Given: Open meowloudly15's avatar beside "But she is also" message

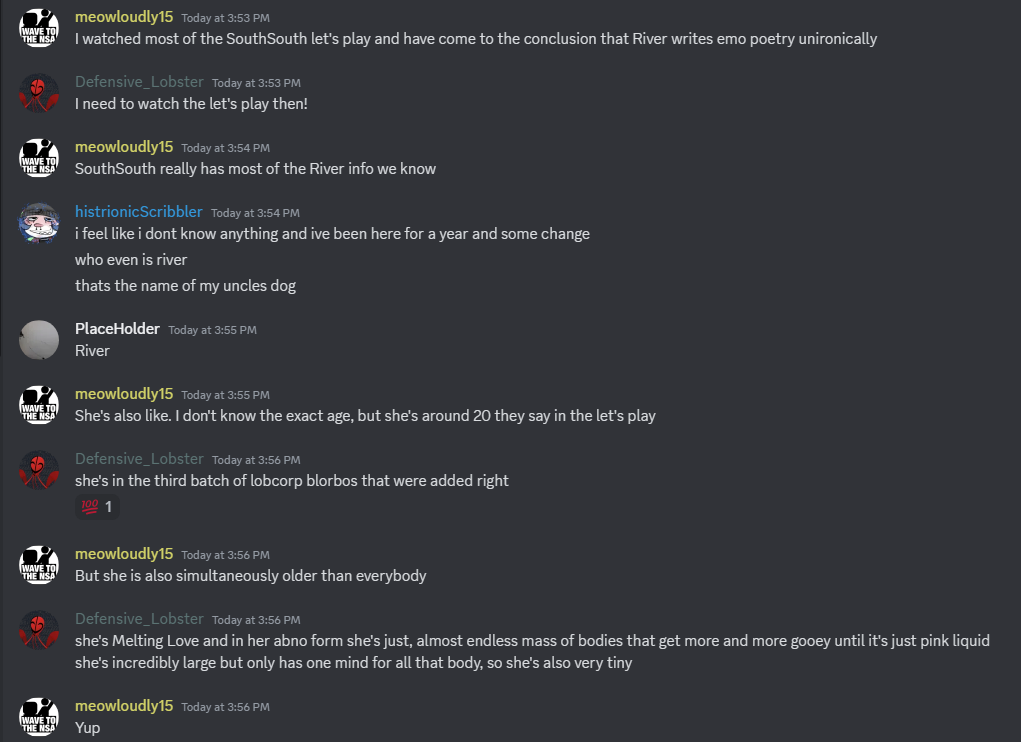Looking at the screenshot, I should tap(39, 565).
